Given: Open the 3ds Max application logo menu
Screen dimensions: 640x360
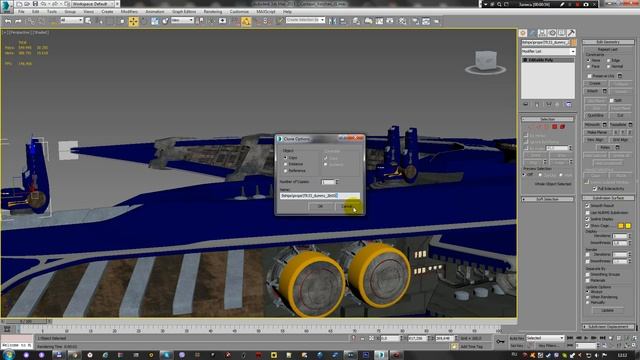Looking at the screenshot, I should click(x=7, y=6).
